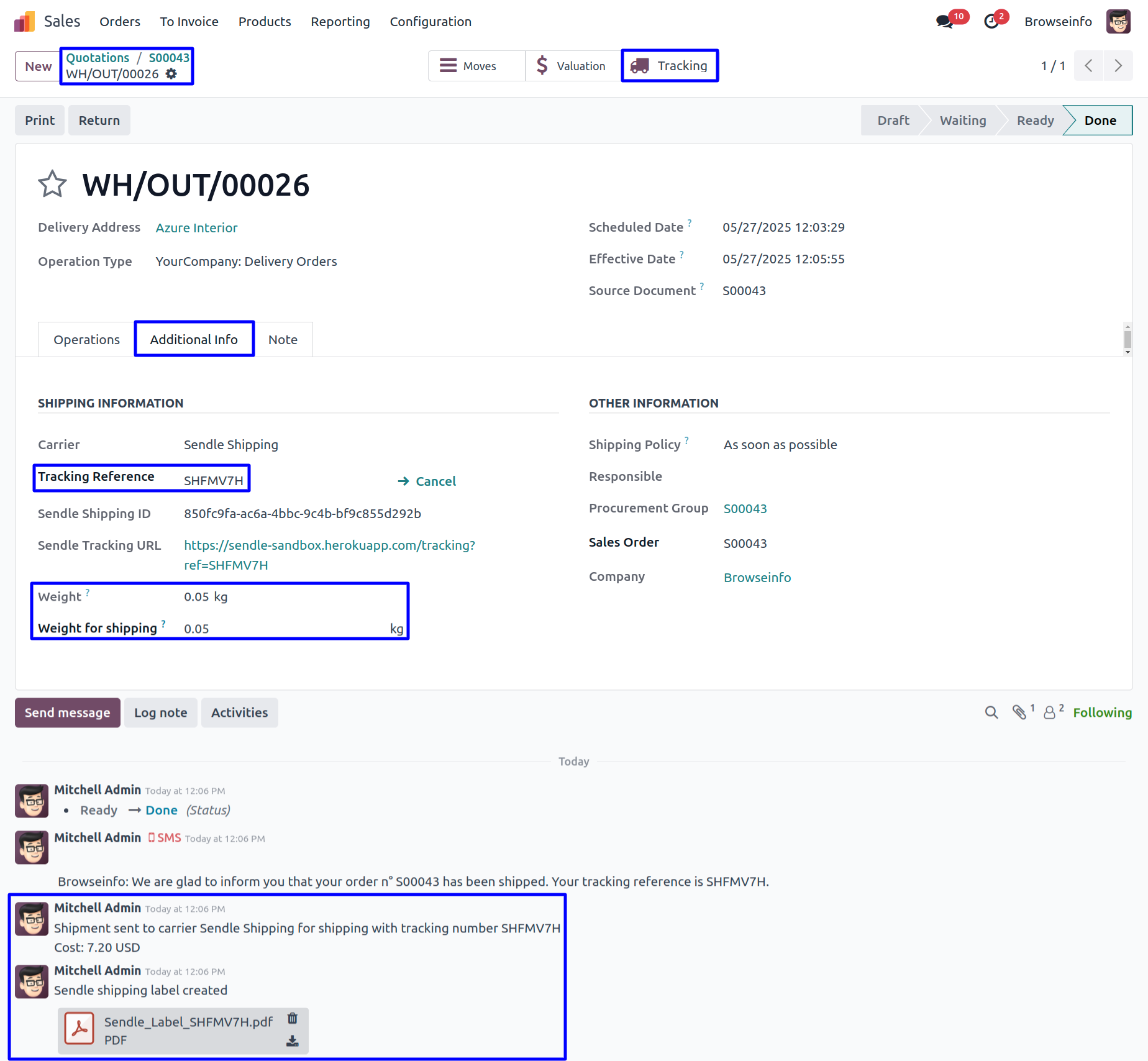
Task: Toggle the favorite star for WH/OUT/00026
Action: [52, 184]
